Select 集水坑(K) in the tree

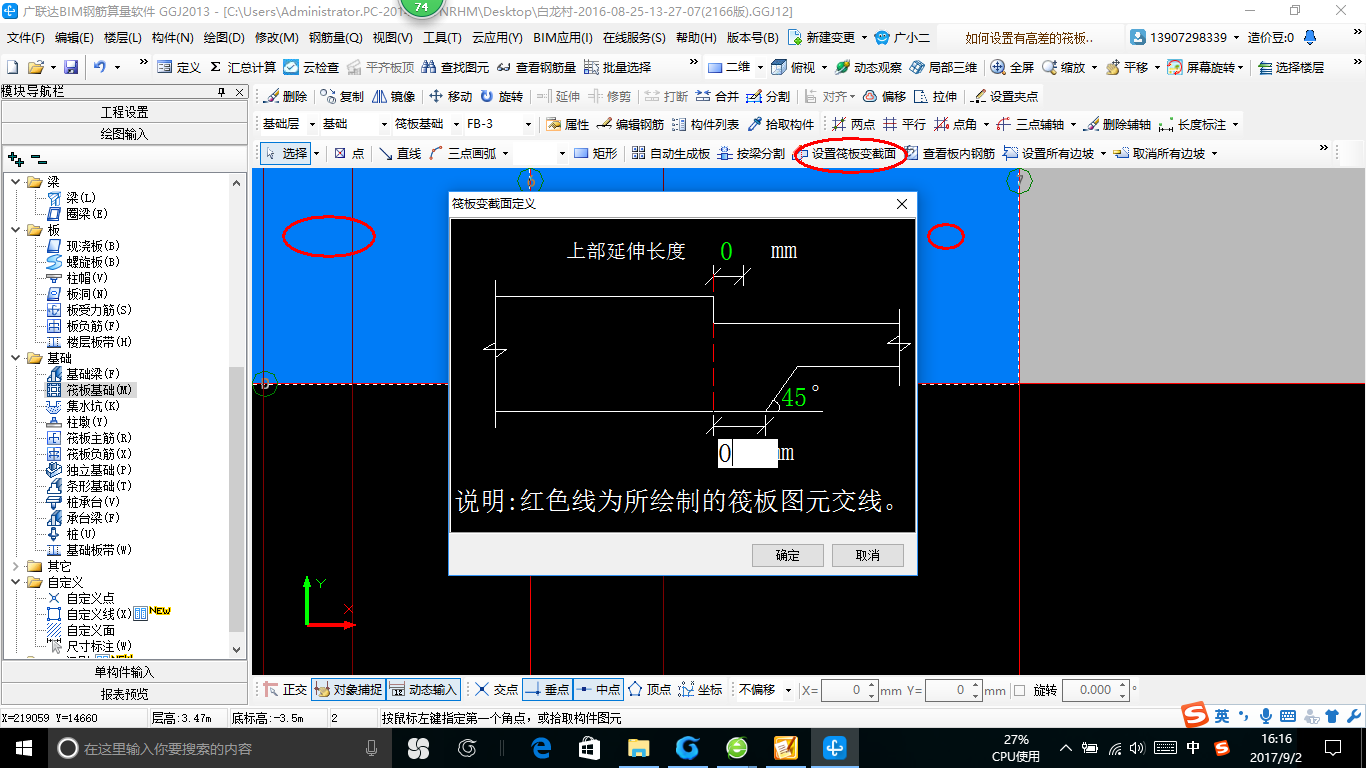92,406
